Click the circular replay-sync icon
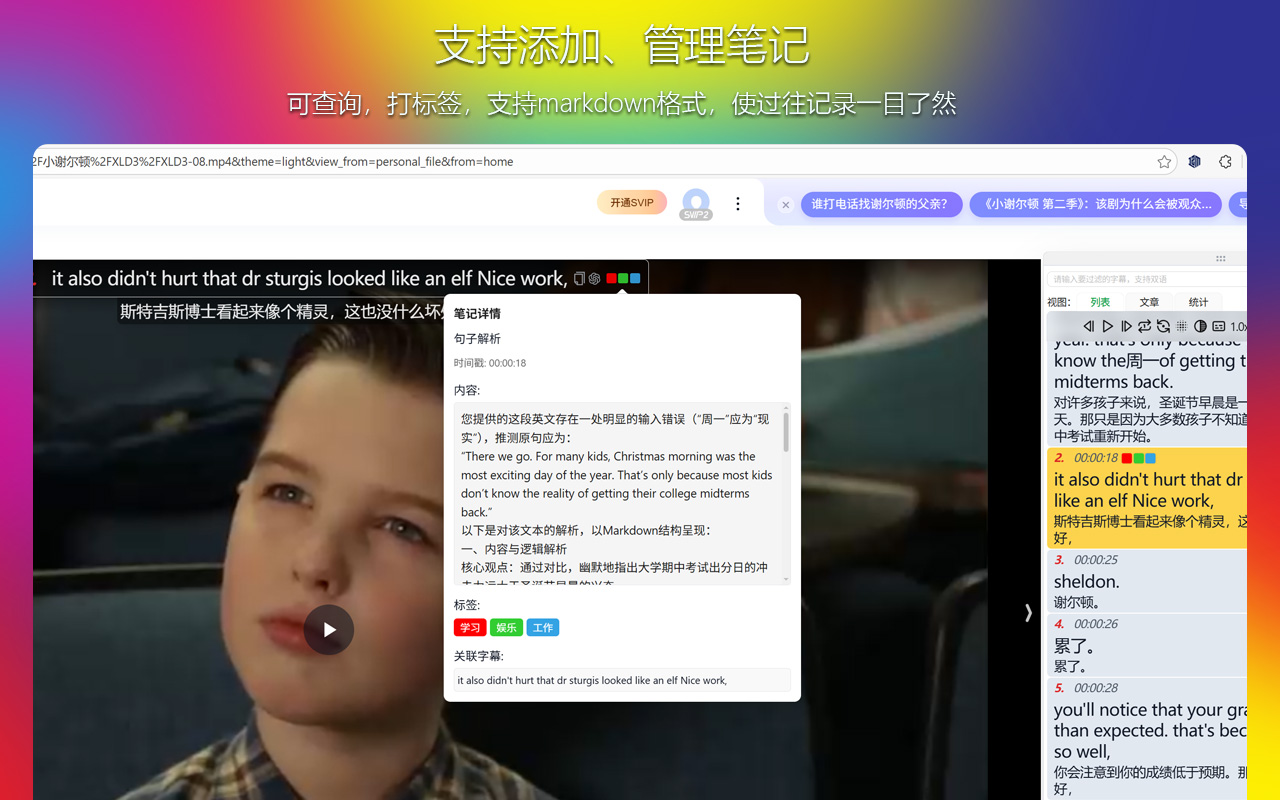Image resolution: width=1280 pixels, height=800 pixels. (1163, 326)
